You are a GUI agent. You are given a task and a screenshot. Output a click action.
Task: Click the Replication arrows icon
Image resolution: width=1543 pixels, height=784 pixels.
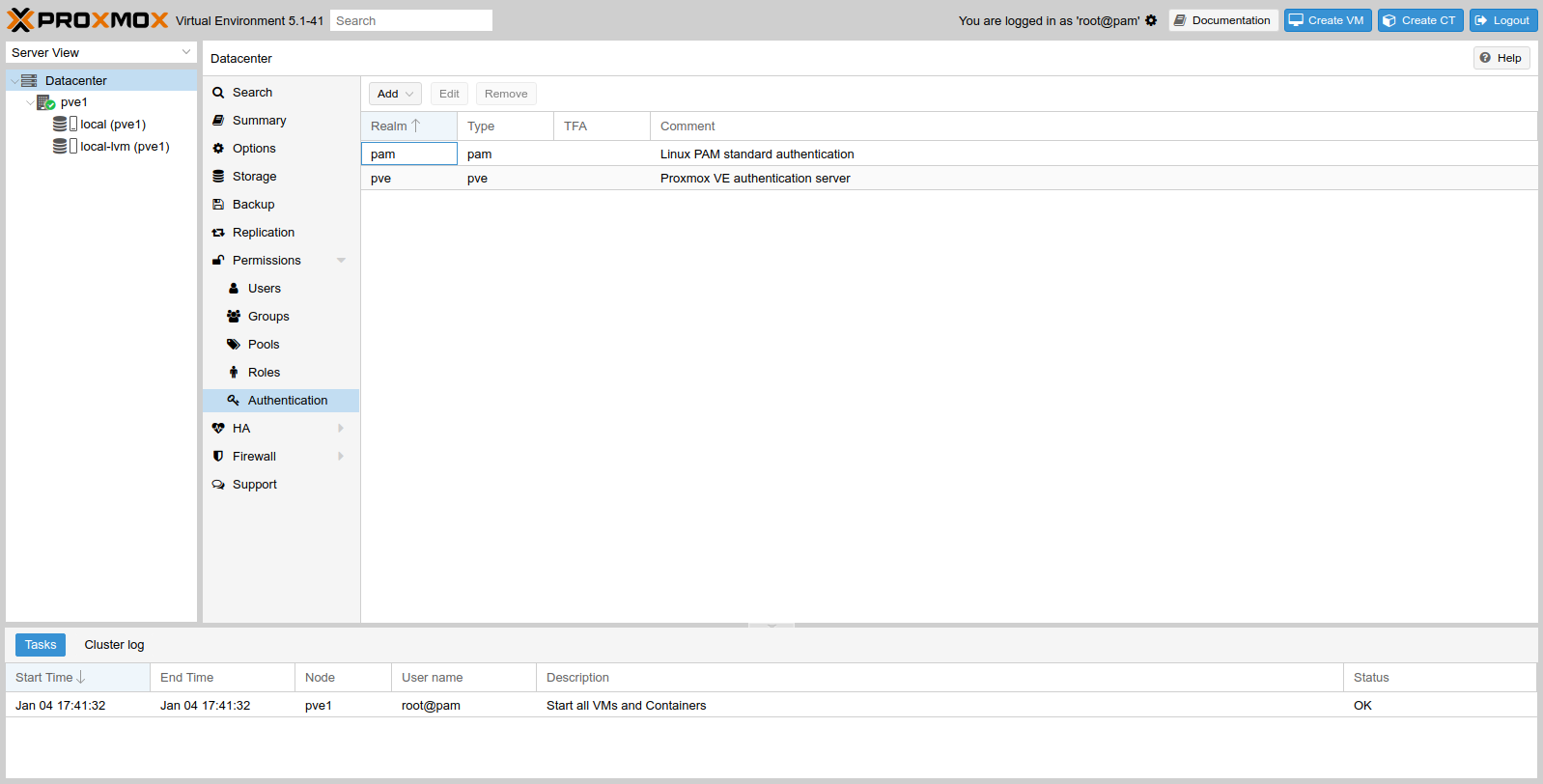(x=218, y=233)
